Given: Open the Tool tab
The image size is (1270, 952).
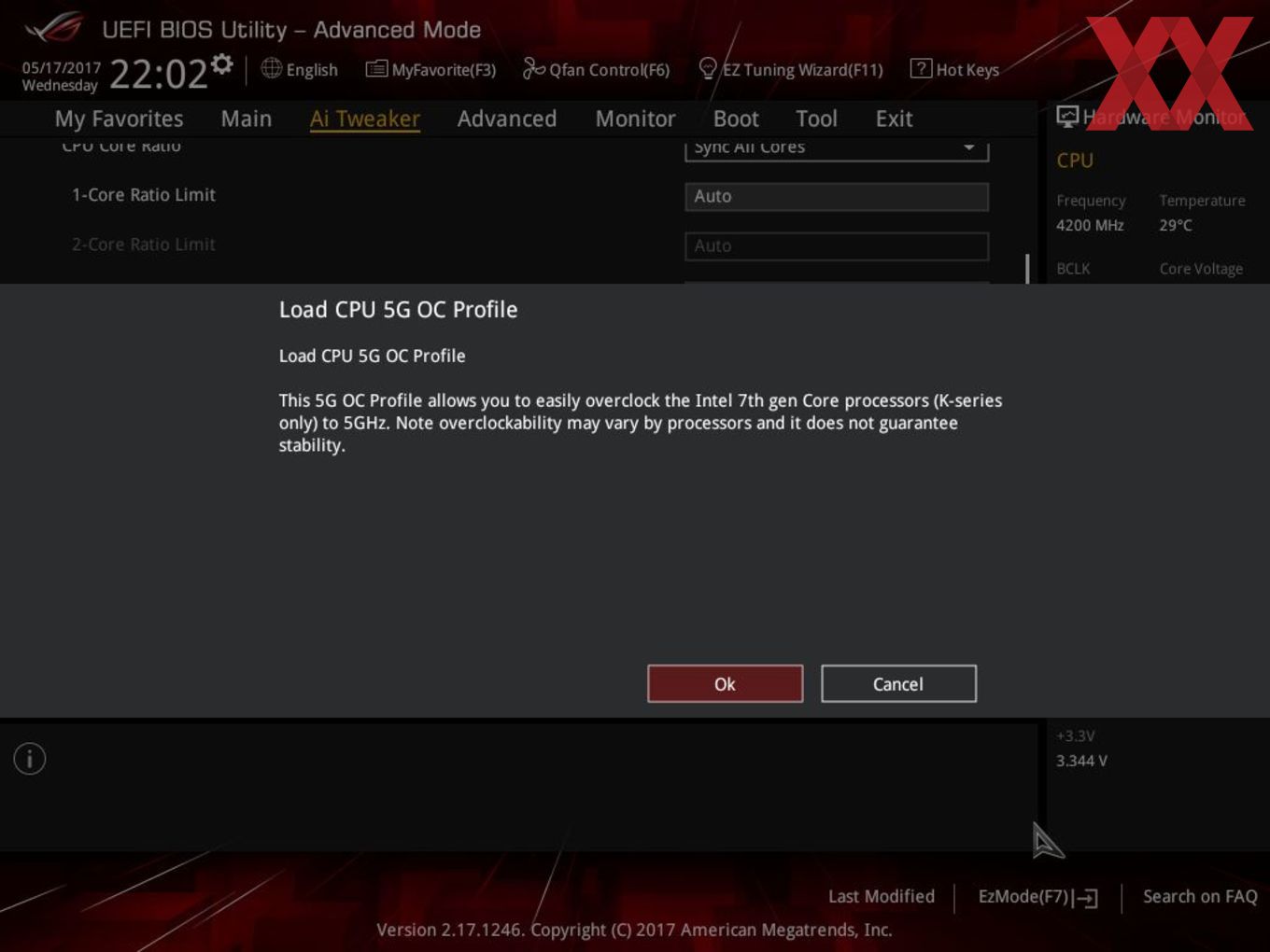Looking at the screenshot, I should tap(816, 119).
